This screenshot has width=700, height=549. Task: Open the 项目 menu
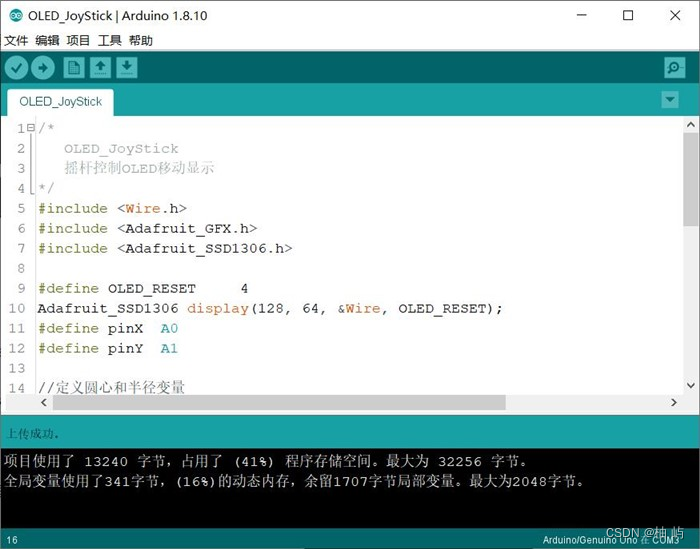[78, 41]
